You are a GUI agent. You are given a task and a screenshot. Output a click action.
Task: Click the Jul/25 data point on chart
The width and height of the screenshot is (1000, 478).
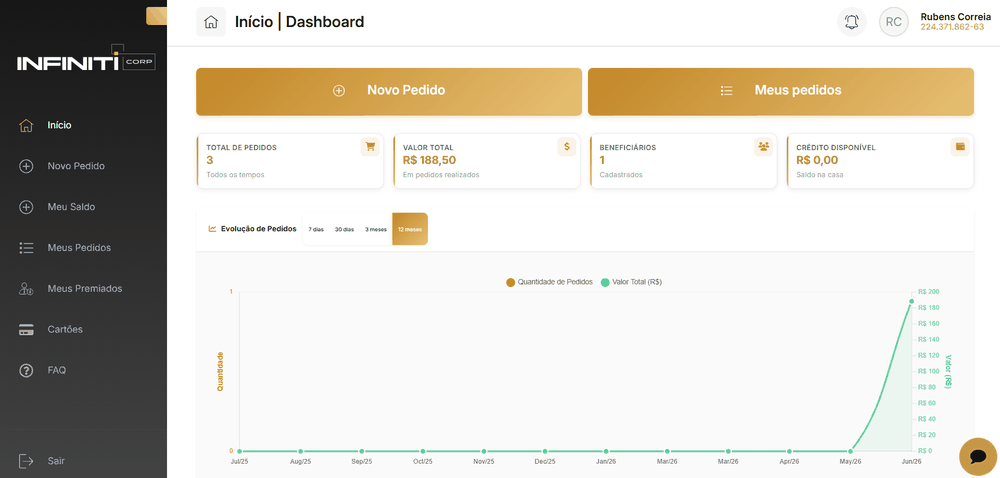click(x=240, y=451)
